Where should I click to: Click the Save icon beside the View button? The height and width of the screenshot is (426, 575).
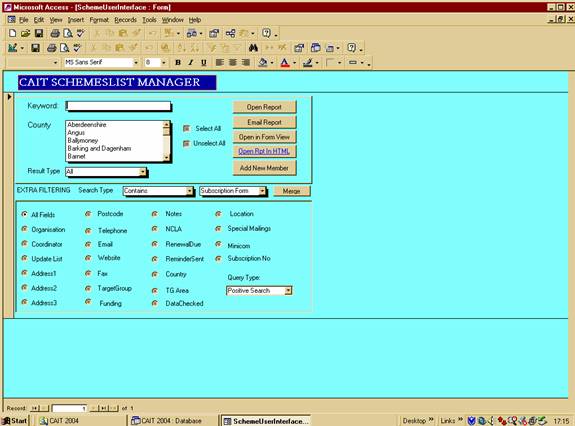coord(35,48)
